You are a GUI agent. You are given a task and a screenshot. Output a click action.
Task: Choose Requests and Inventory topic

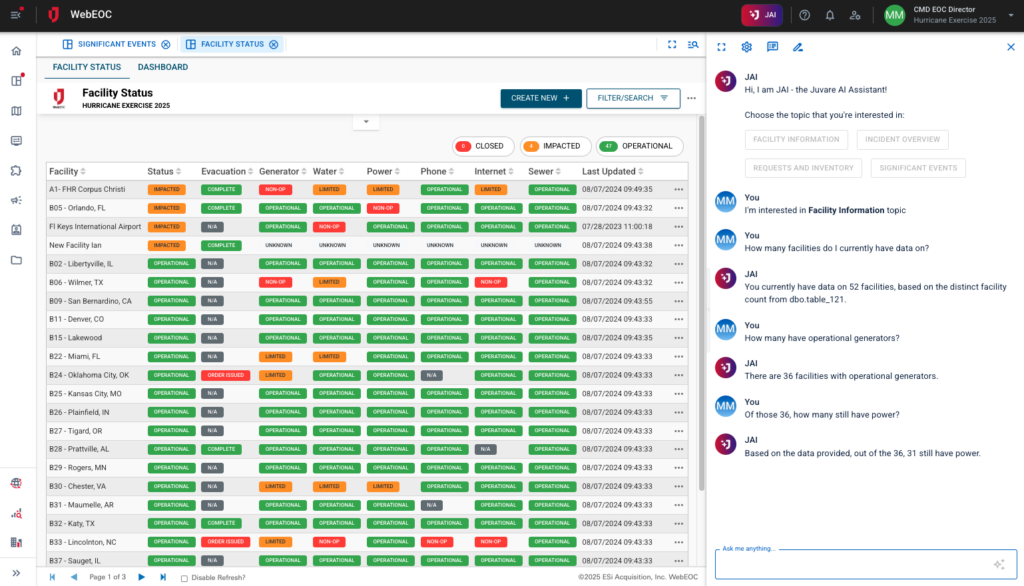(x=803, y=168)
